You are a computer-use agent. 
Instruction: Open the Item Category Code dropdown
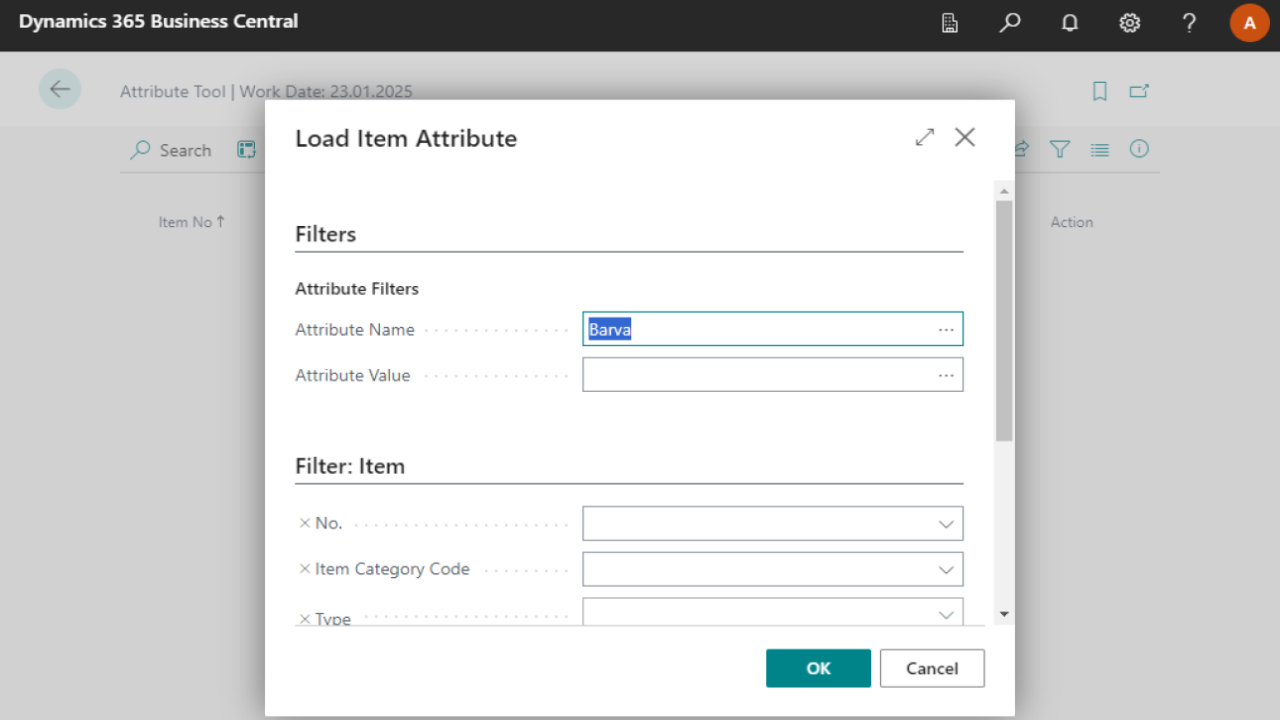[946, 569]
